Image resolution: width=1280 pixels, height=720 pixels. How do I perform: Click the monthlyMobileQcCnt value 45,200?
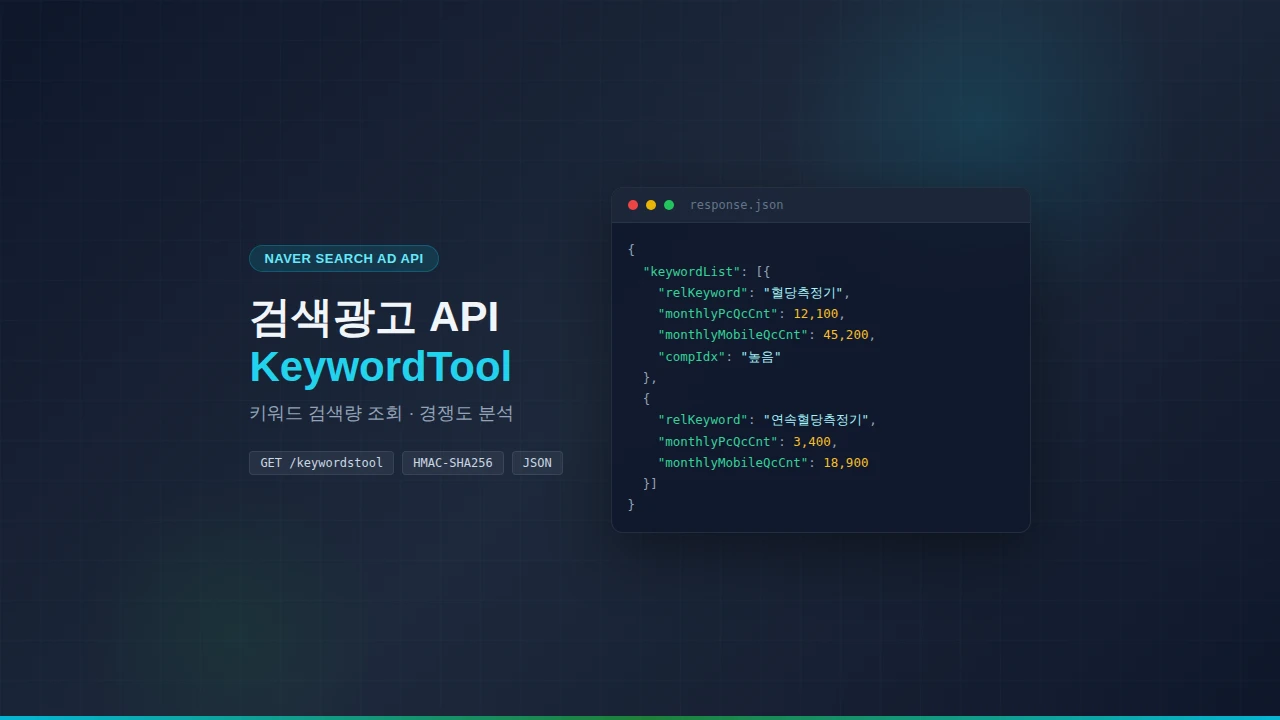[x=846, y=334]
